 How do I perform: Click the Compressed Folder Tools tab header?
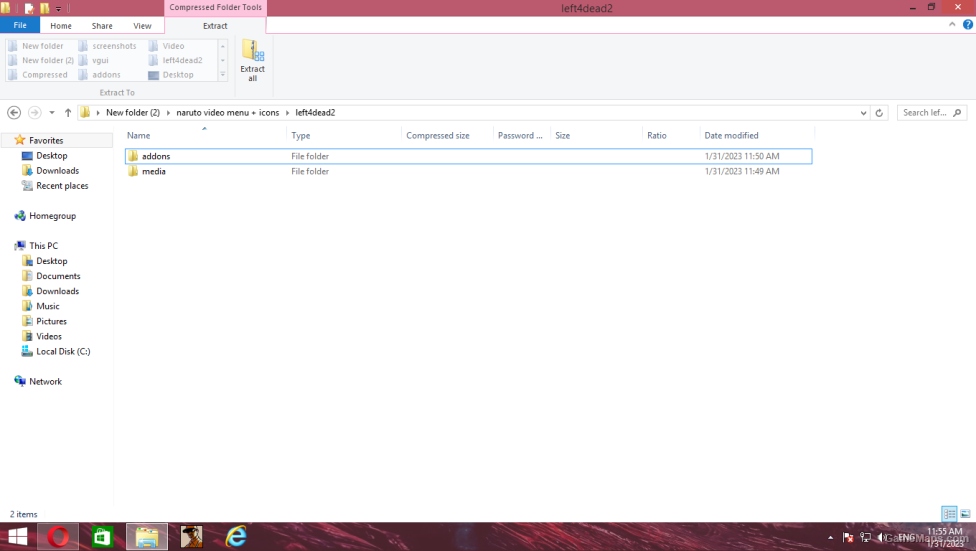pos(215,7)
